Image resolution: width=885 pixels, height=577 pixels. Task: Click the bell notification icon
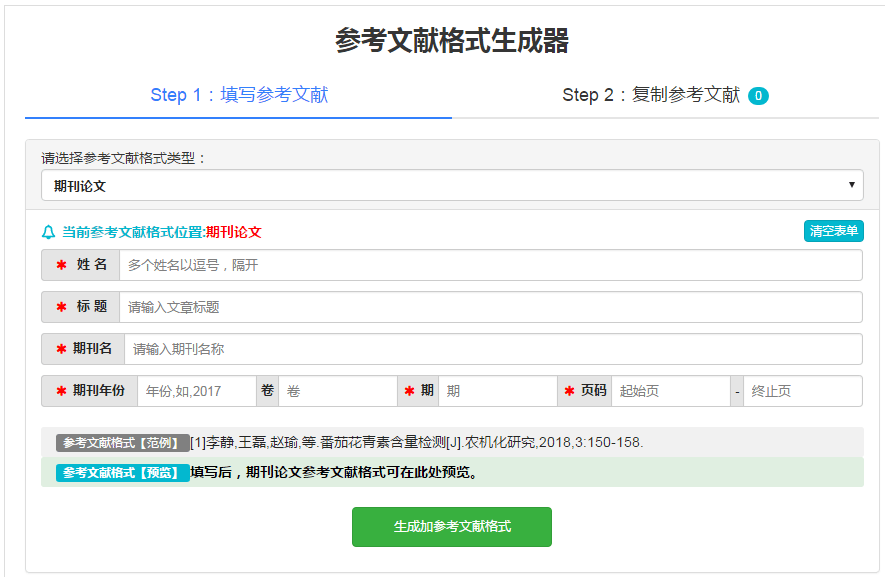[x=48, y=232]
